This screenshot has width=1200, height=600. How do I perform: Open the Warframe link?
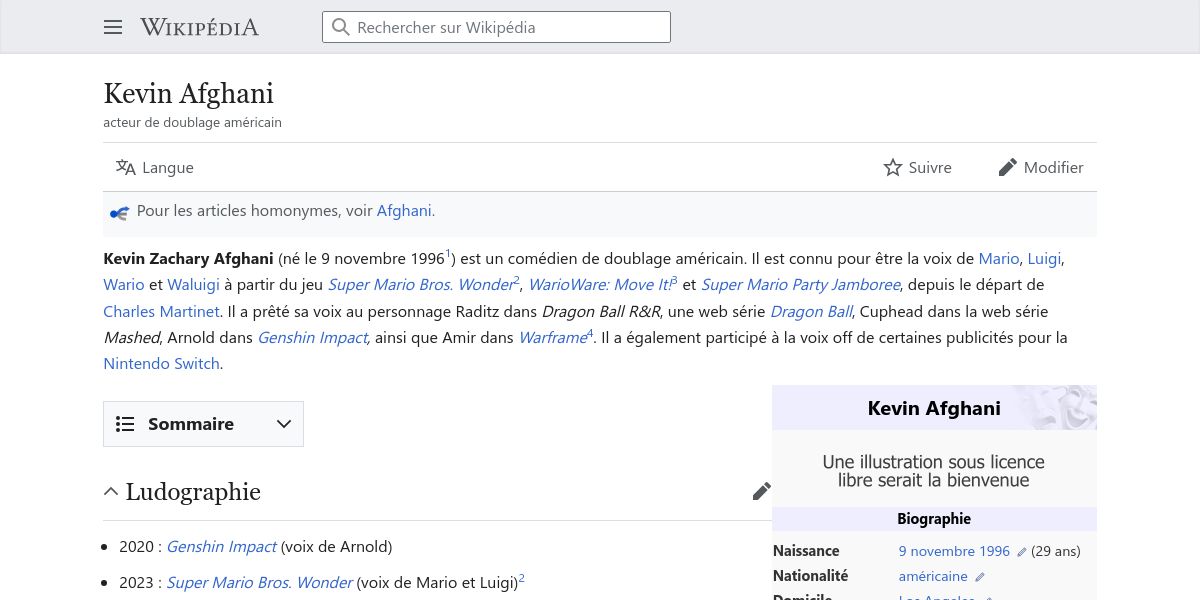[552, 338]
